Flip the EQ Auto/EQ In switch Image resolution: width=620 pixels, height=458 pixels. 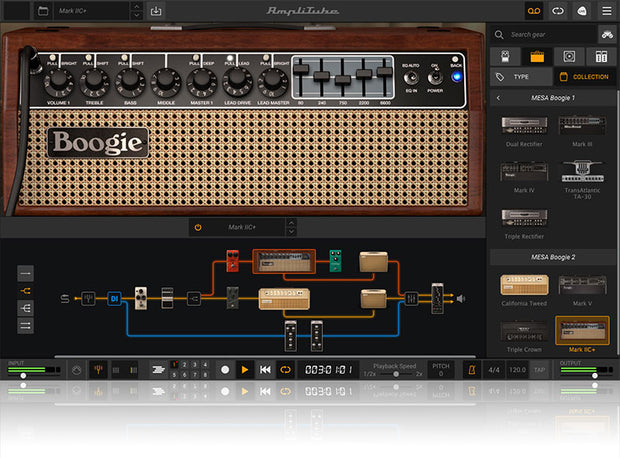411,78
